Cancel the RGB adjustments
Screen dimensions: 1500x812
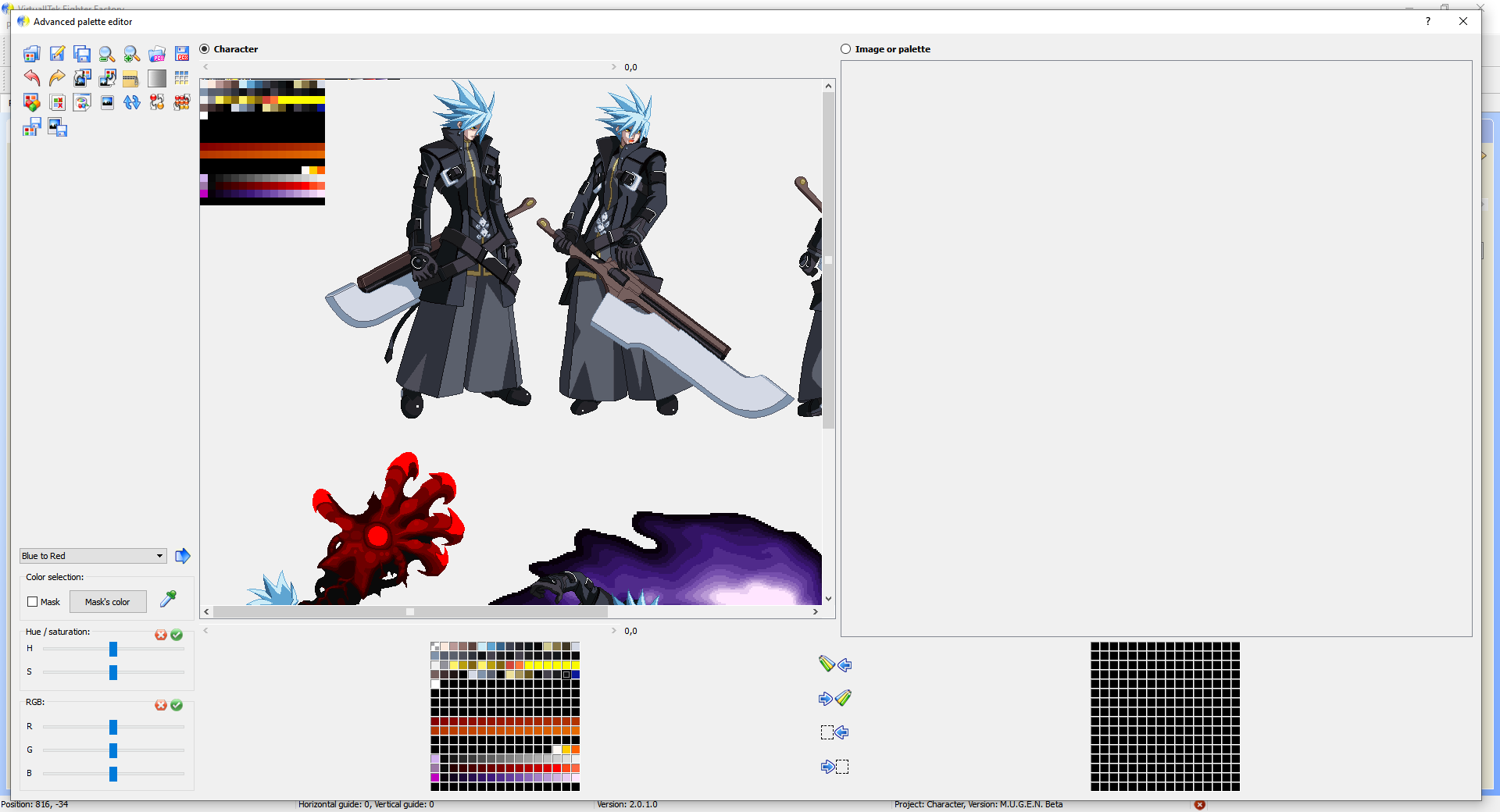161,705
